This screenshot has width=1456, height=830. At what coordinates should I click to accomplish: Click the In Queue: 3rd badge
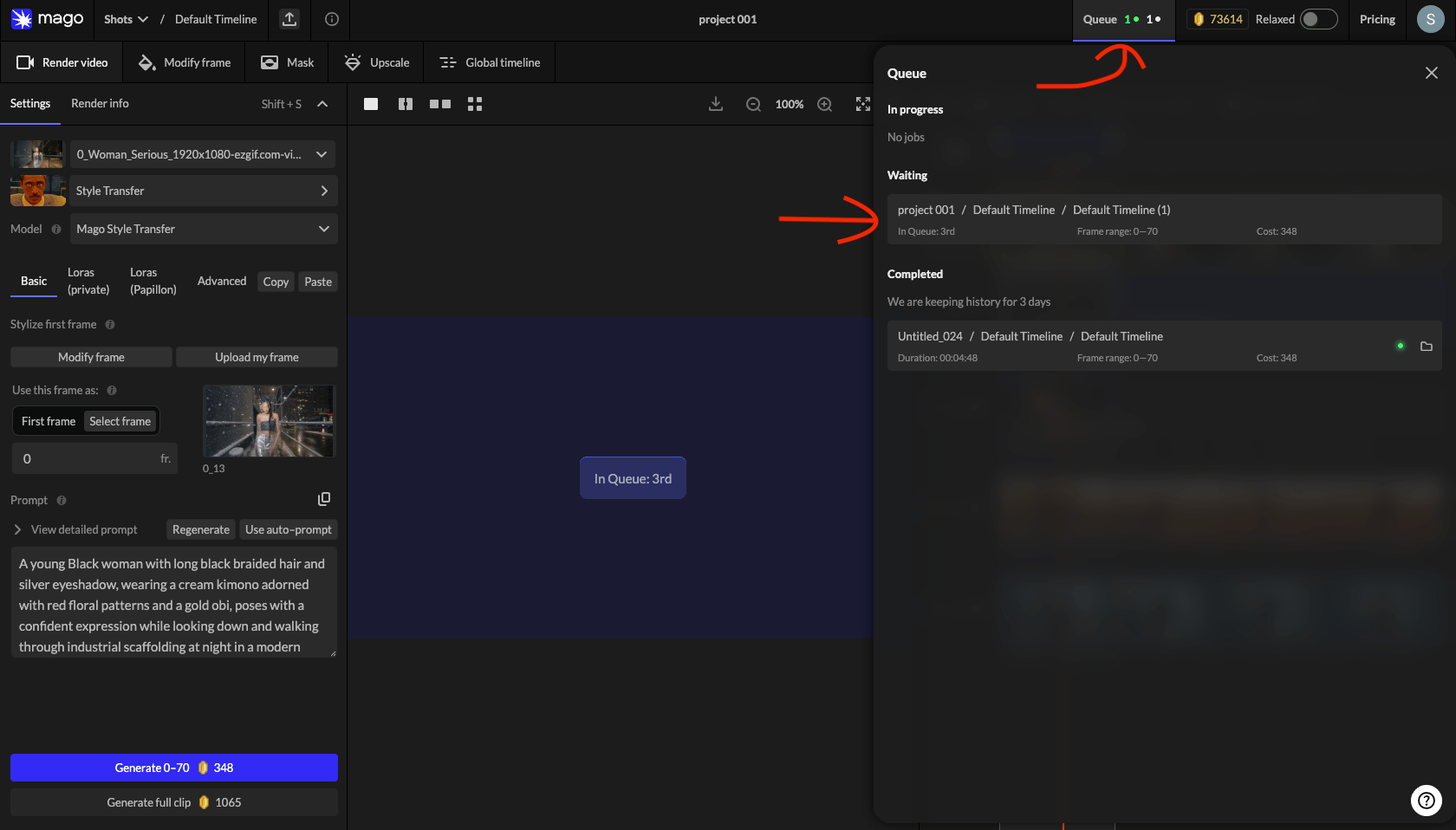click(633, 478)
